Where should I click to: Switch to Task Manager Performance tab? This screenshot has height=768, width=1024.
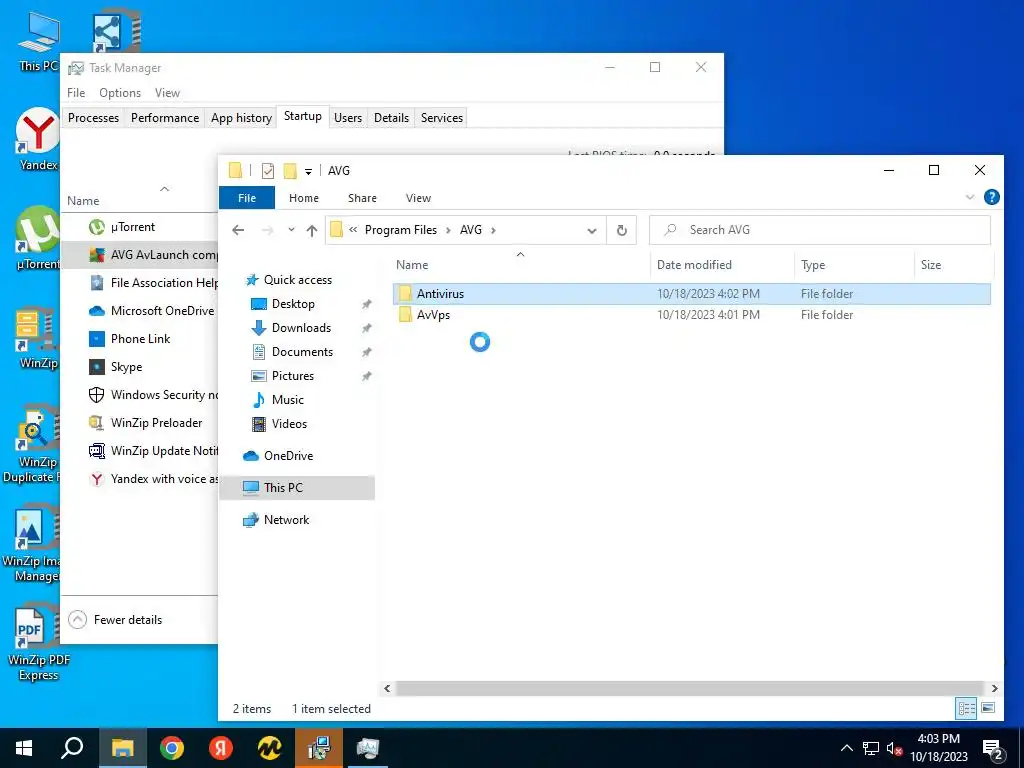(x=165, y=118)
